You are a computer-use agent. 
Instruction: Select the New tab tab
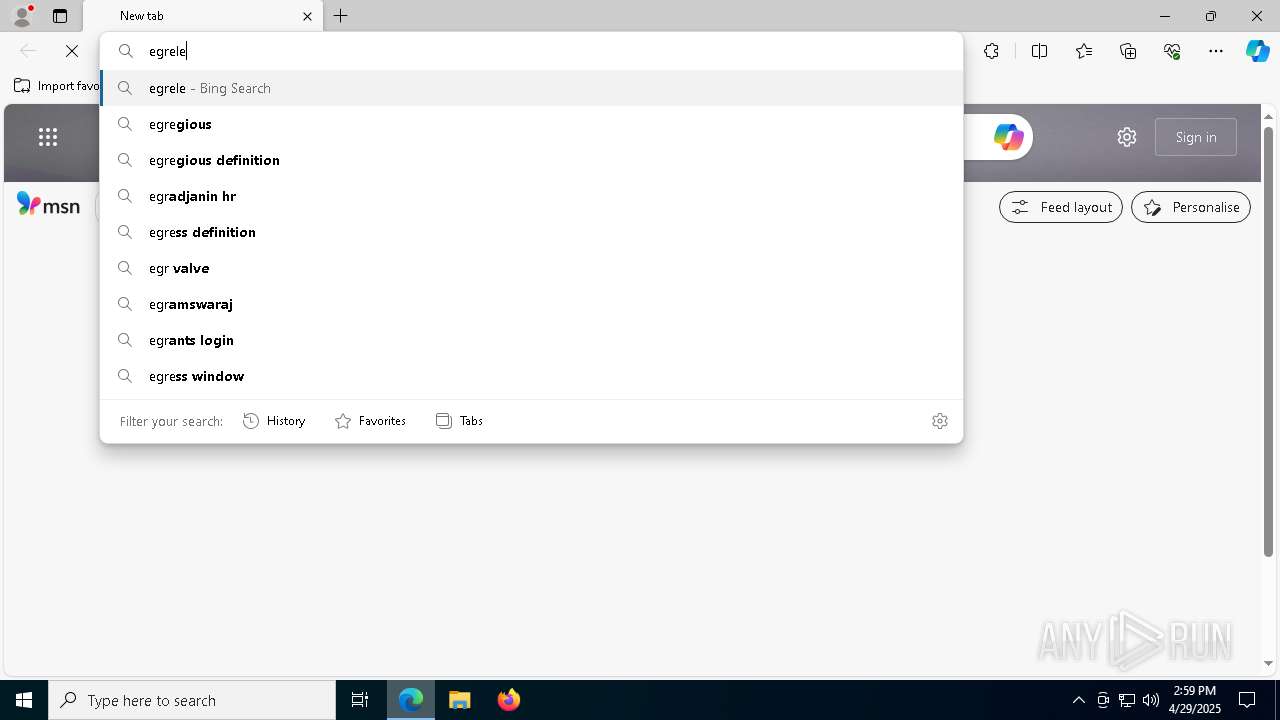203,16
